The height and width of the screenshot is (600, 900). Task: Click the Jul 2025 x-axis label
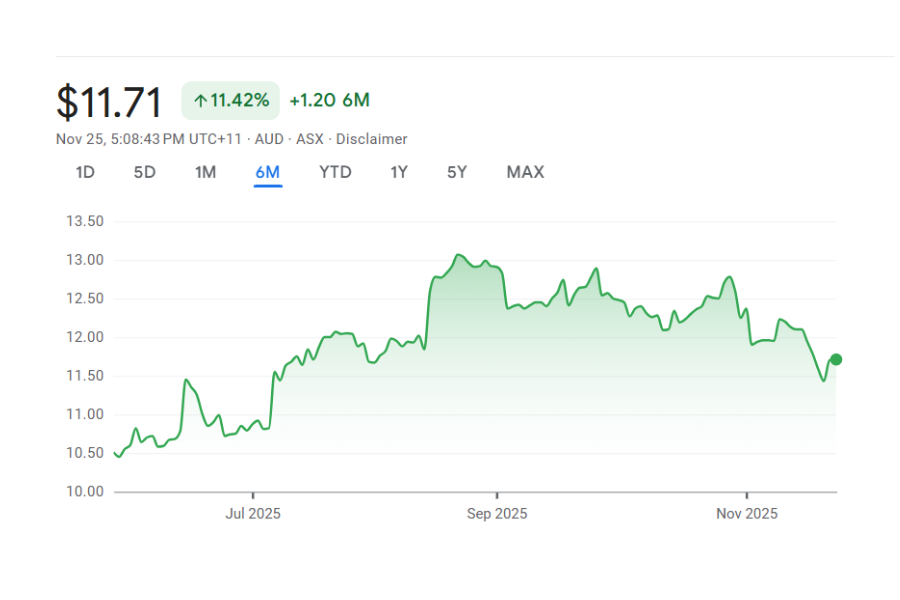(x=253, y=514)
